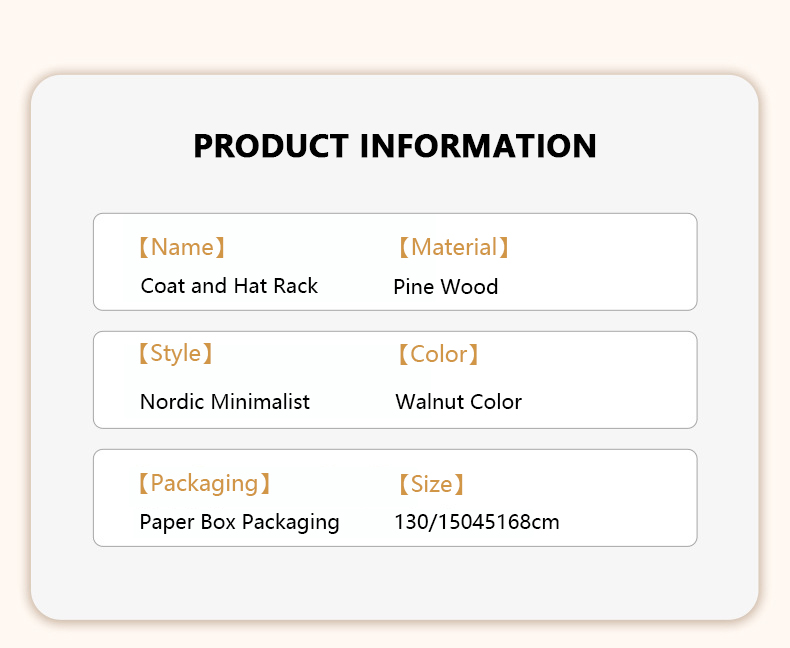Click the Name field label
This screenshot has height=648, width=790.
point(182,247)
